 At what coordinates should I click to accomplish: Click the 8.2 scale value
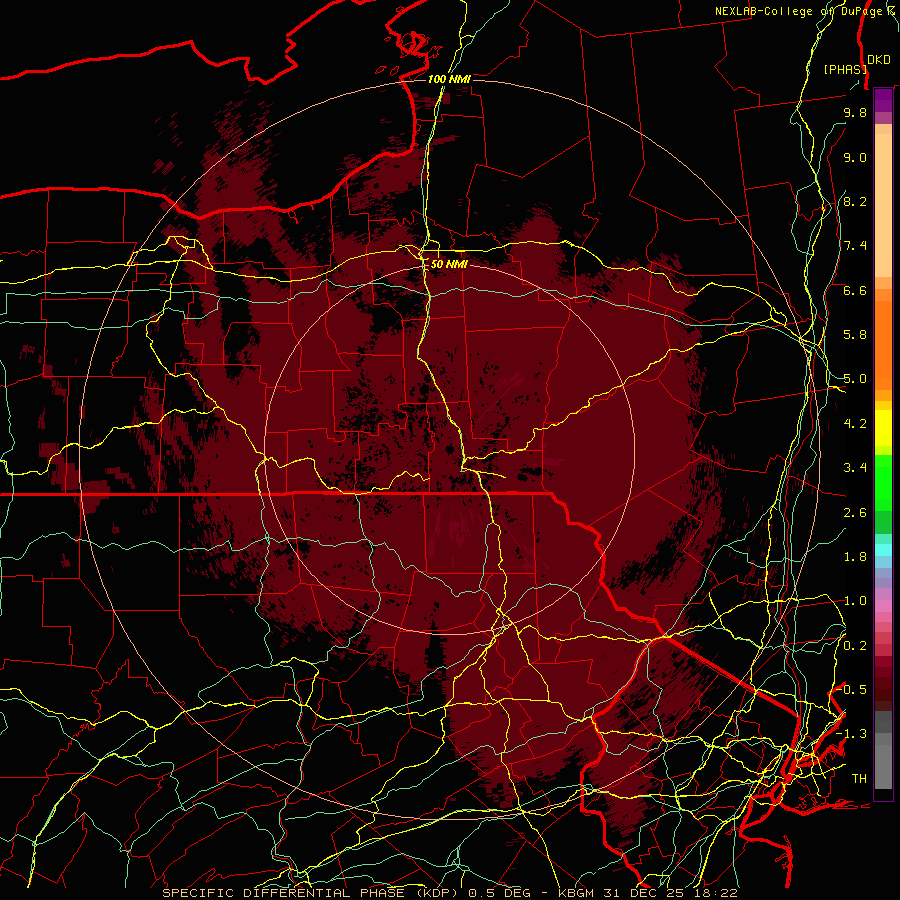click(855, 202)
